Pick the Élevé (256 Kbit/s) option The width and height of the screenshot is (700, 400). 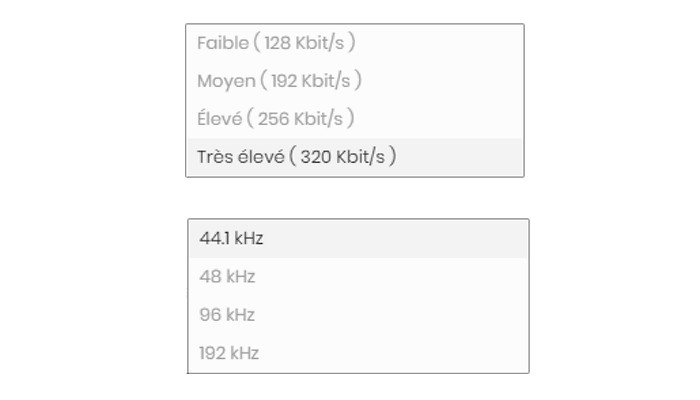coord(276,119)
